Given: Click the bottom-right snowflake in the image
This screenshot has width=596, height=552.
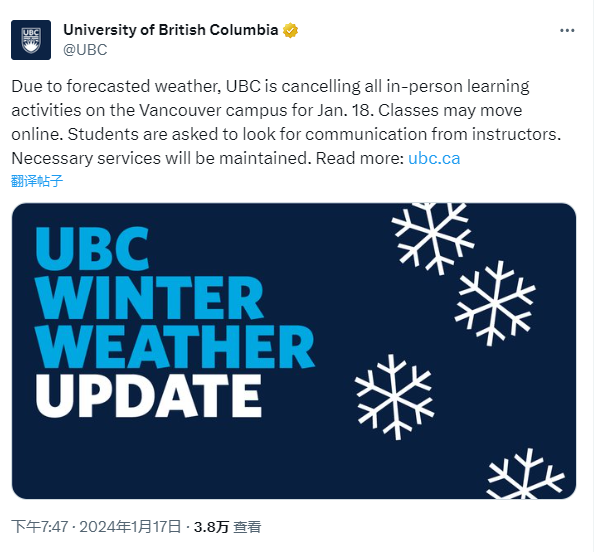Looking at the screenshot, I should pos(525,474).
